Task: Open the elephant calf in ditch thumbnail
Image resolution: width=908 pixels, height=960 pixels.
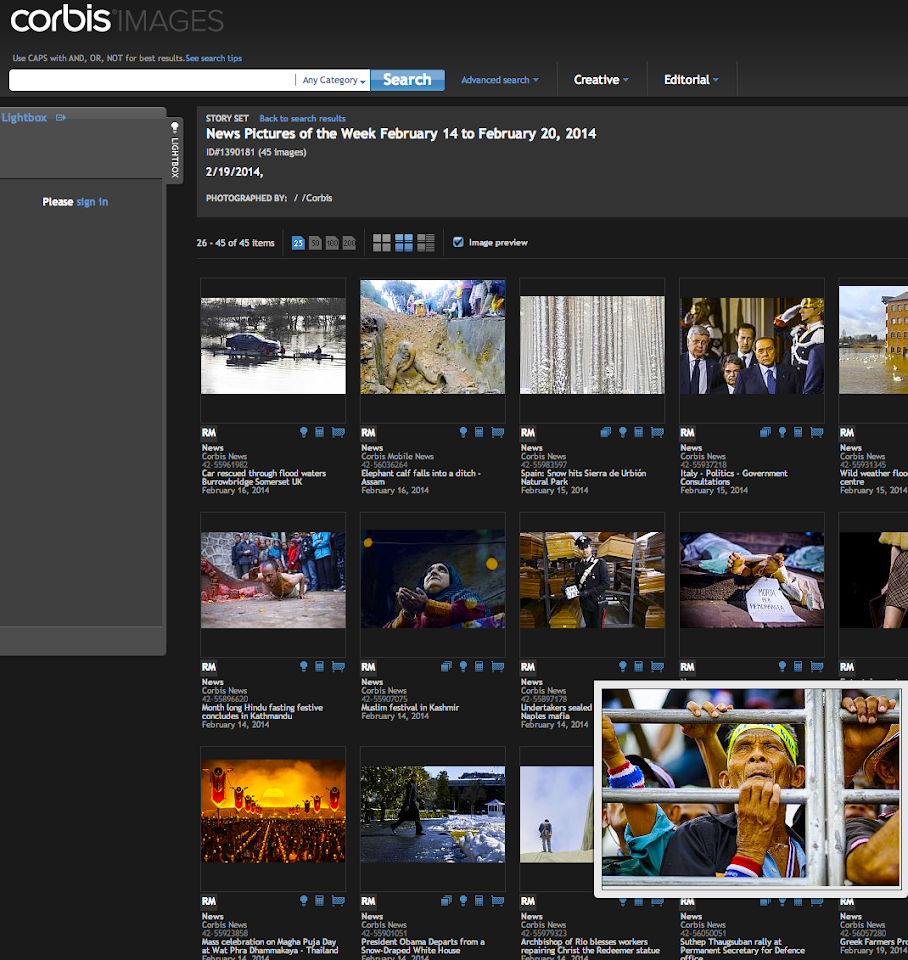Action: 433,337
